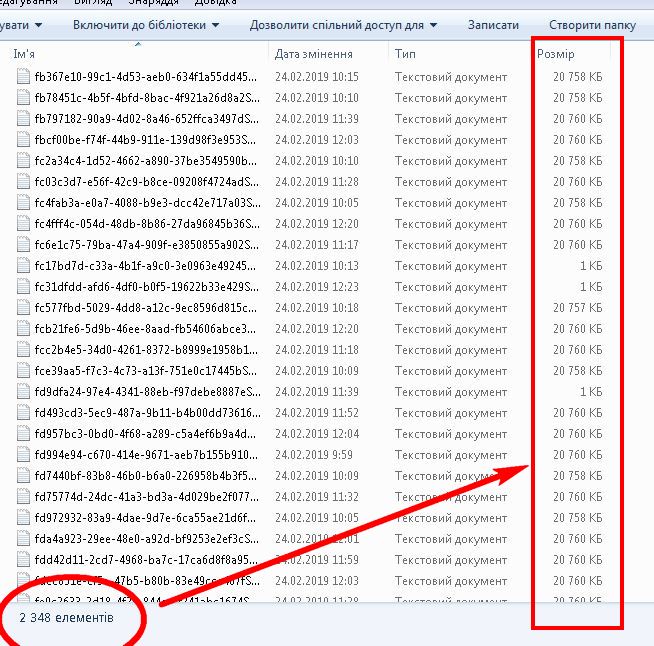This screenshot has width=654, height=646.
Task: Click file name fce39aa5-f7c3-4c73-a13f
Action: [146, 371]
